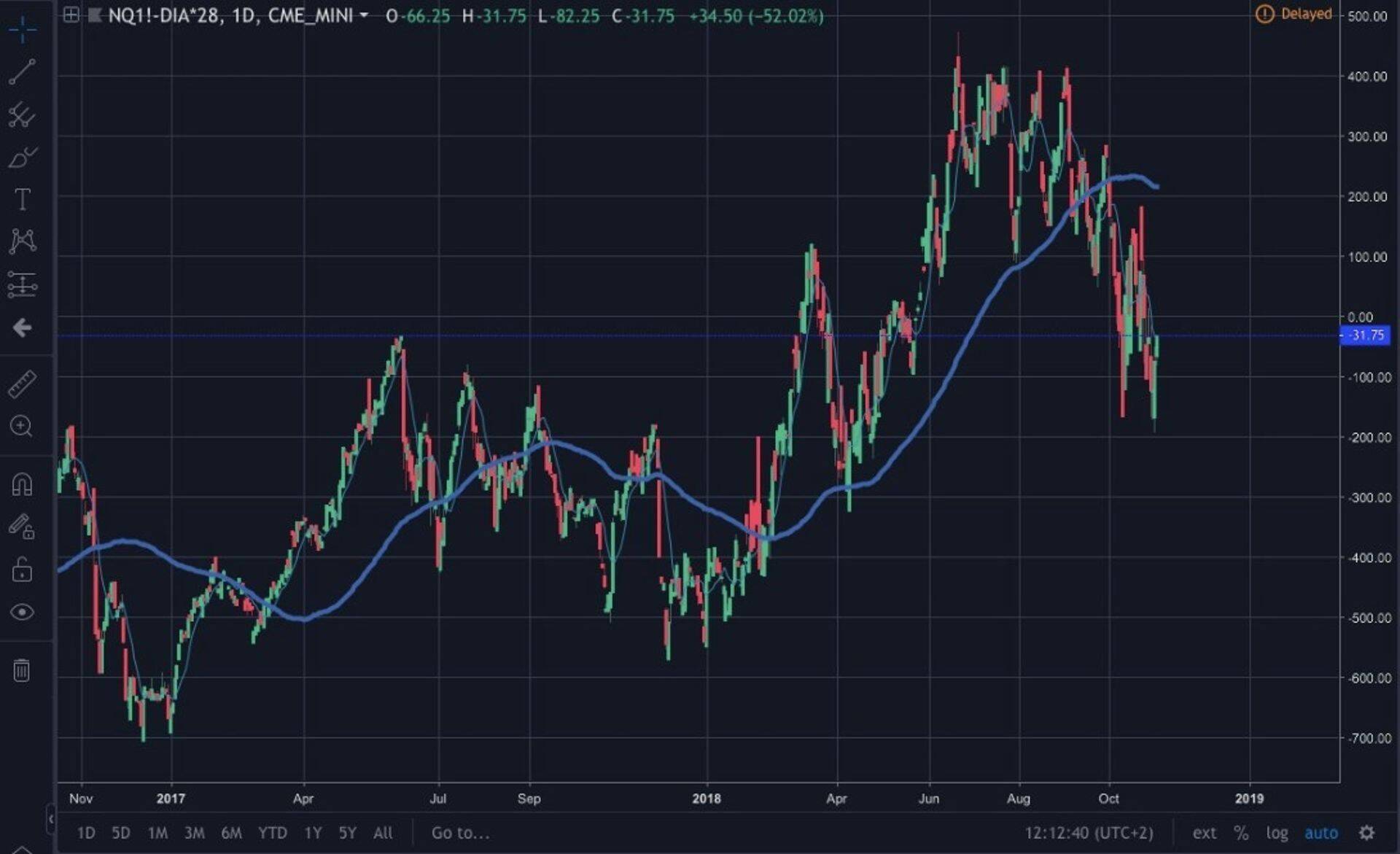This screenshot has height=854, width=1400.
Task: Click the trash remove drawings icon
Action: pos(22,669)
